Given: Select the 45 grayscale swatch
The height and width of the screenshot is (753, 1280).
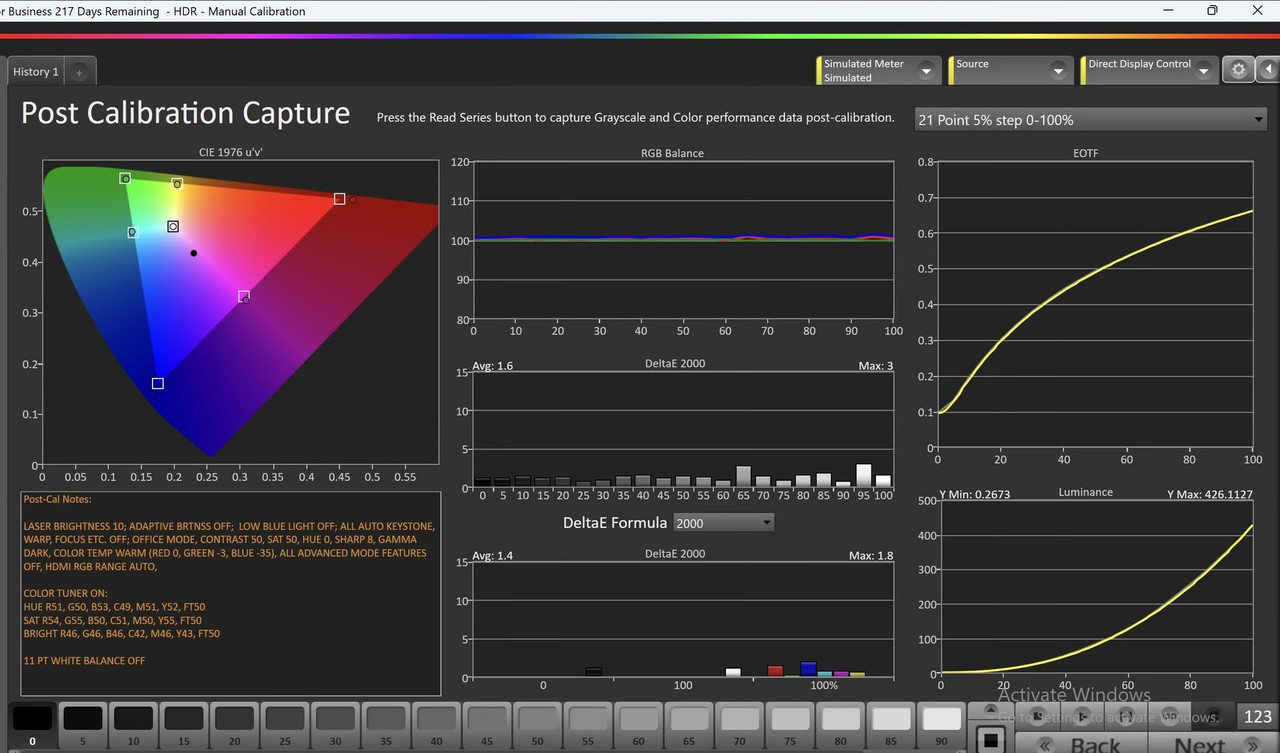Looking at the screenshot, I should (x=487, y=724).
